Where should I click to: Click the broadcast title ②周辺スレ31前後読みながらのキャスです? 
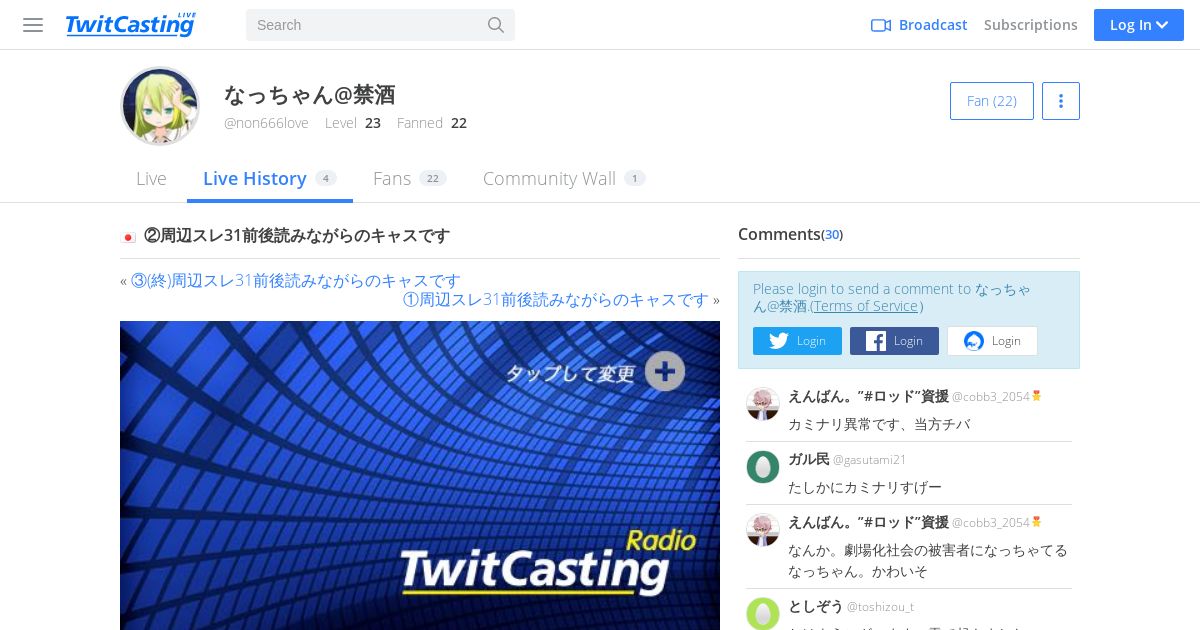coord(297,236)
